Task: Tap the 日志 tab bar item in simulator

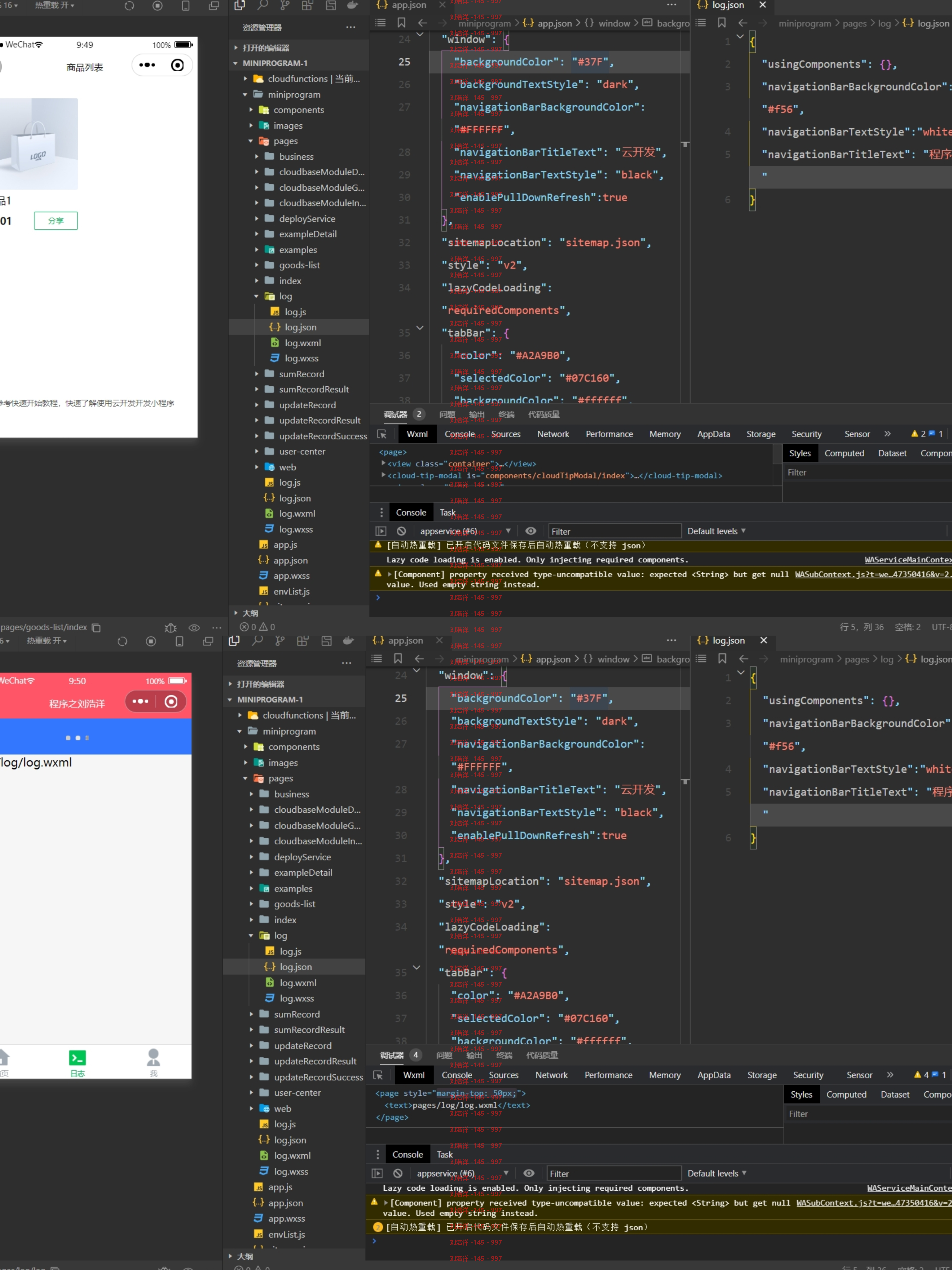Action: click(x=77, y=1063)
